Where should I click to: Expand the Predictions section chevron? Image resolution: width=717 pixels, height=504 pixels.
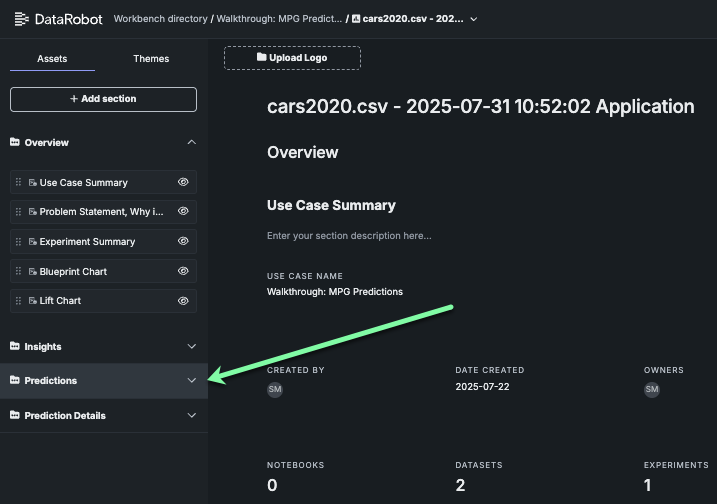click(x=192, y=381)
